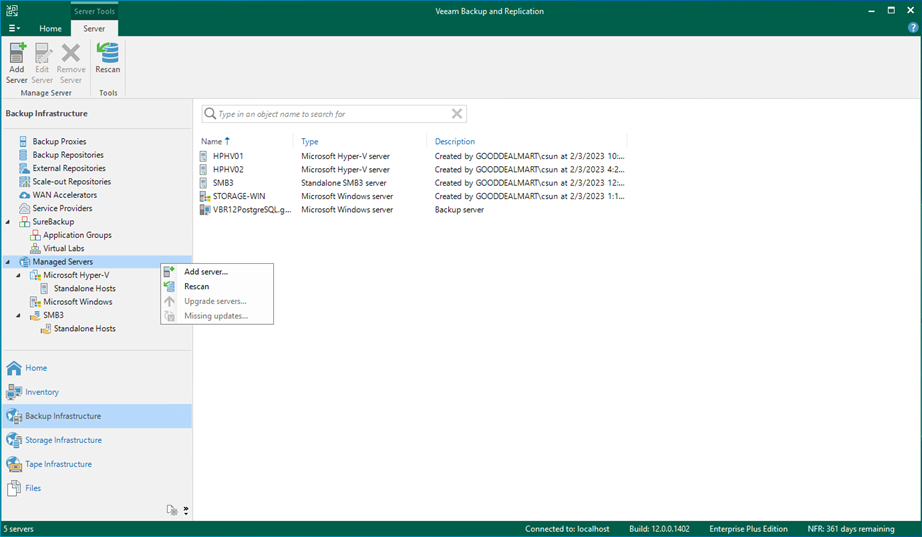The height and width of the screenshot is (537, 922).
Task: Click the 'Backup server' description cell
Action: point(459,209)
